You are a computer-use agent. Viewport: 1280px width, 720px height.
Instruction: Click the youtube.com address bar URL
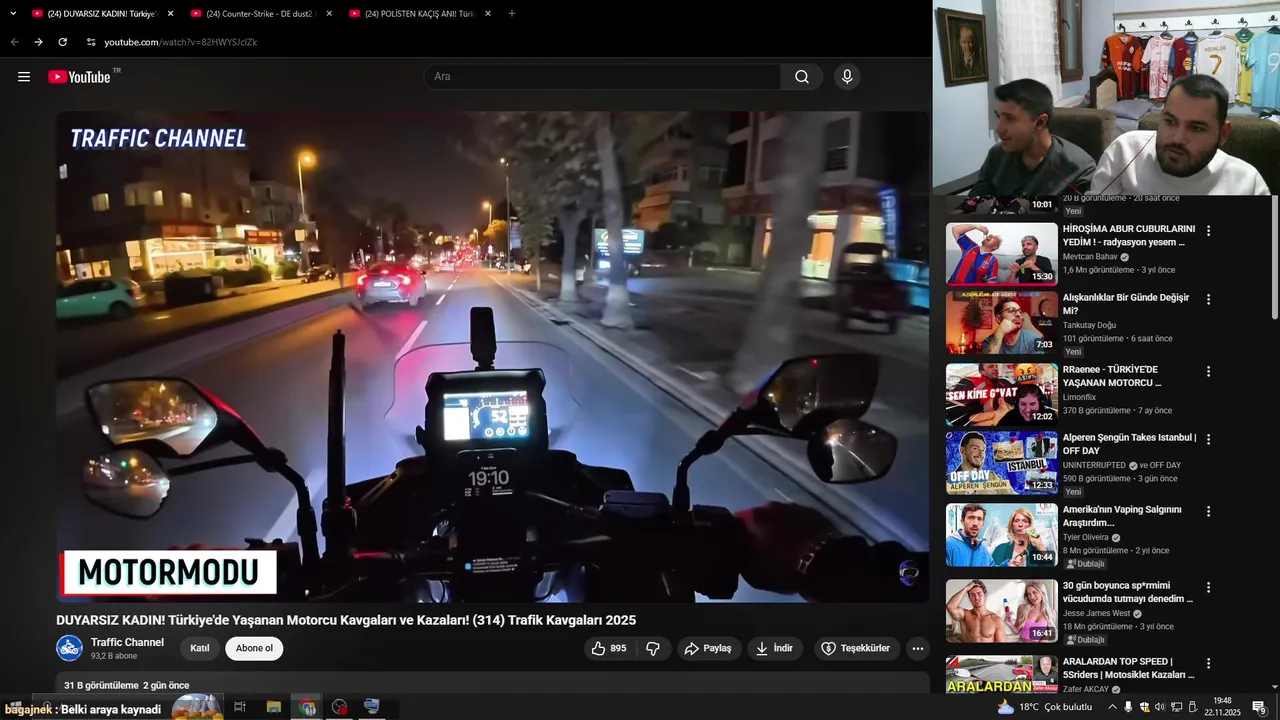(x=180, y=42)
